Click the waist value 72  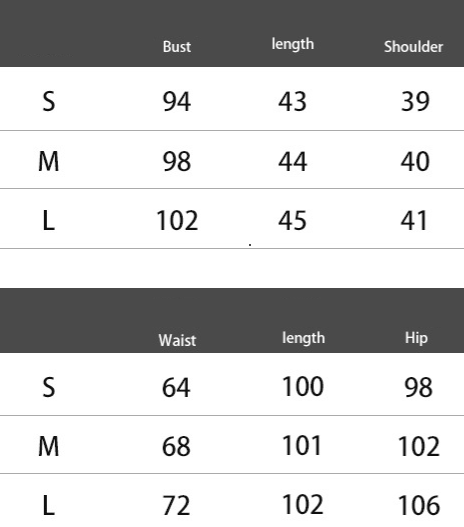(176, 505)
